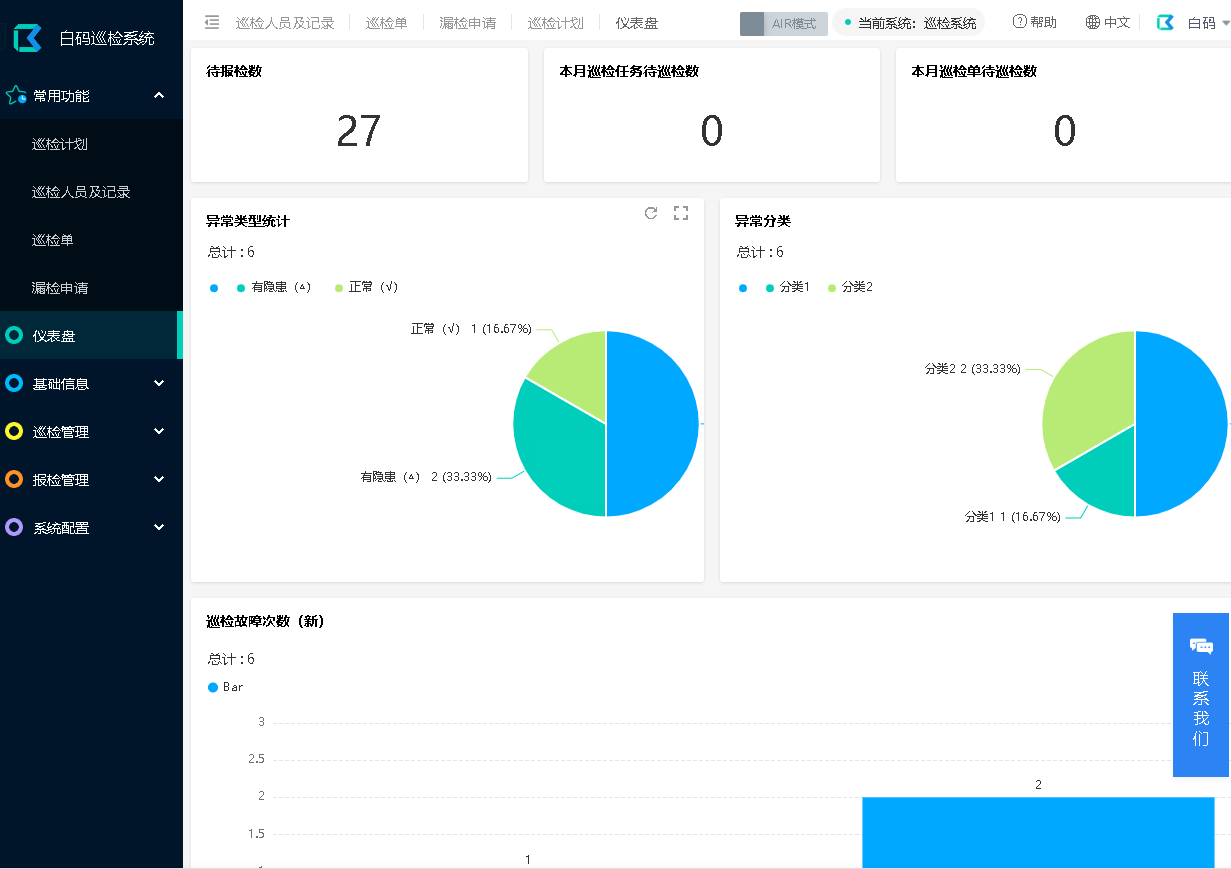1231x869 pixels.
Task: Expand the 报检管理 menu chevron
Action: coord(159,479)
